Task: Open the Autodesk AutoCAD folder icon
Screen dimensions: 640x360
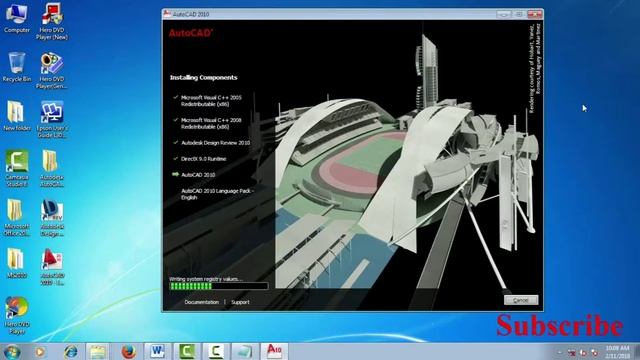Action: [x=52, y=169]
